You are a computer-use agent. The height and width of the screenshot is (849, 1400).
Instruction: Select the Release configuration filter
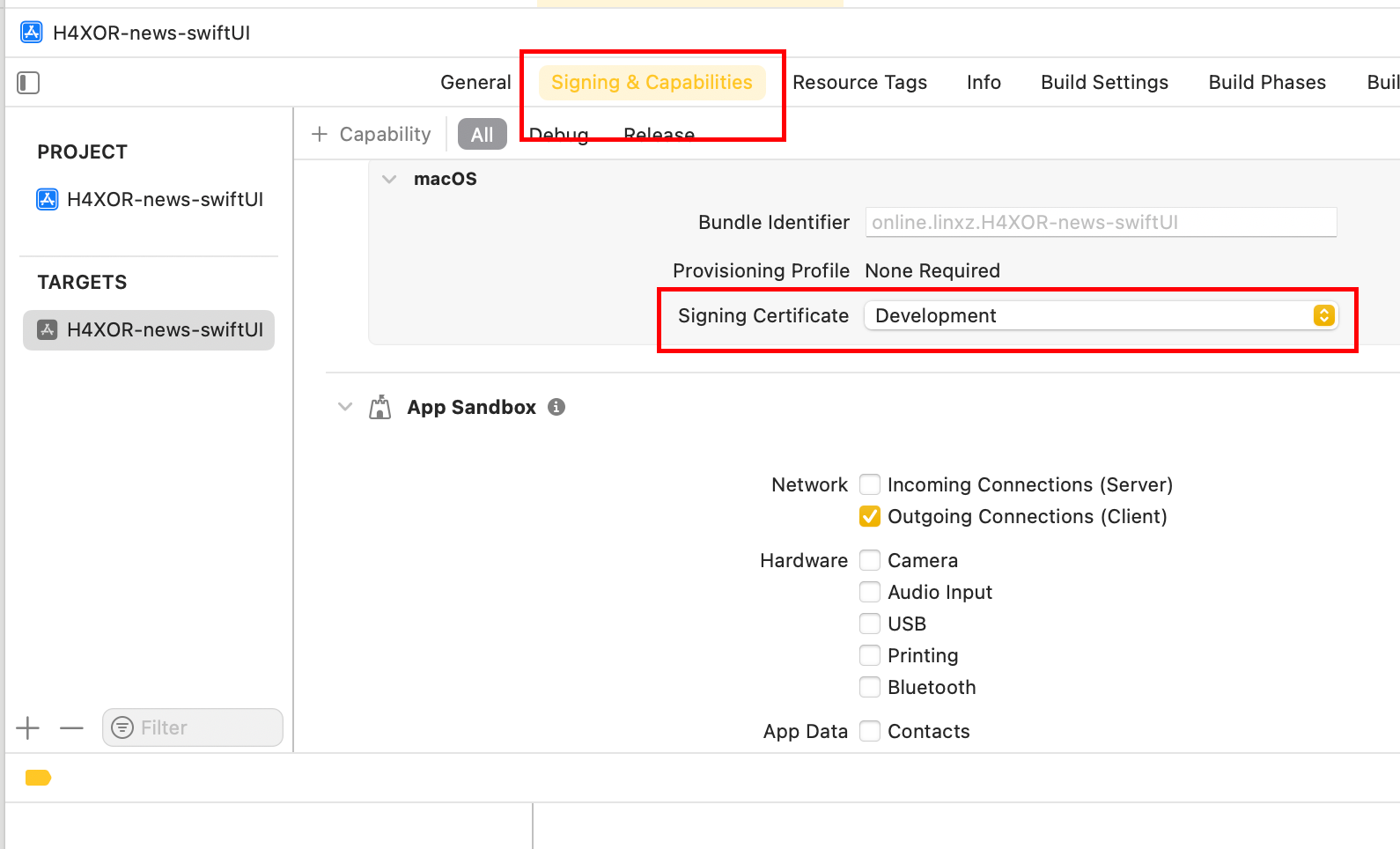coord(659,135)
